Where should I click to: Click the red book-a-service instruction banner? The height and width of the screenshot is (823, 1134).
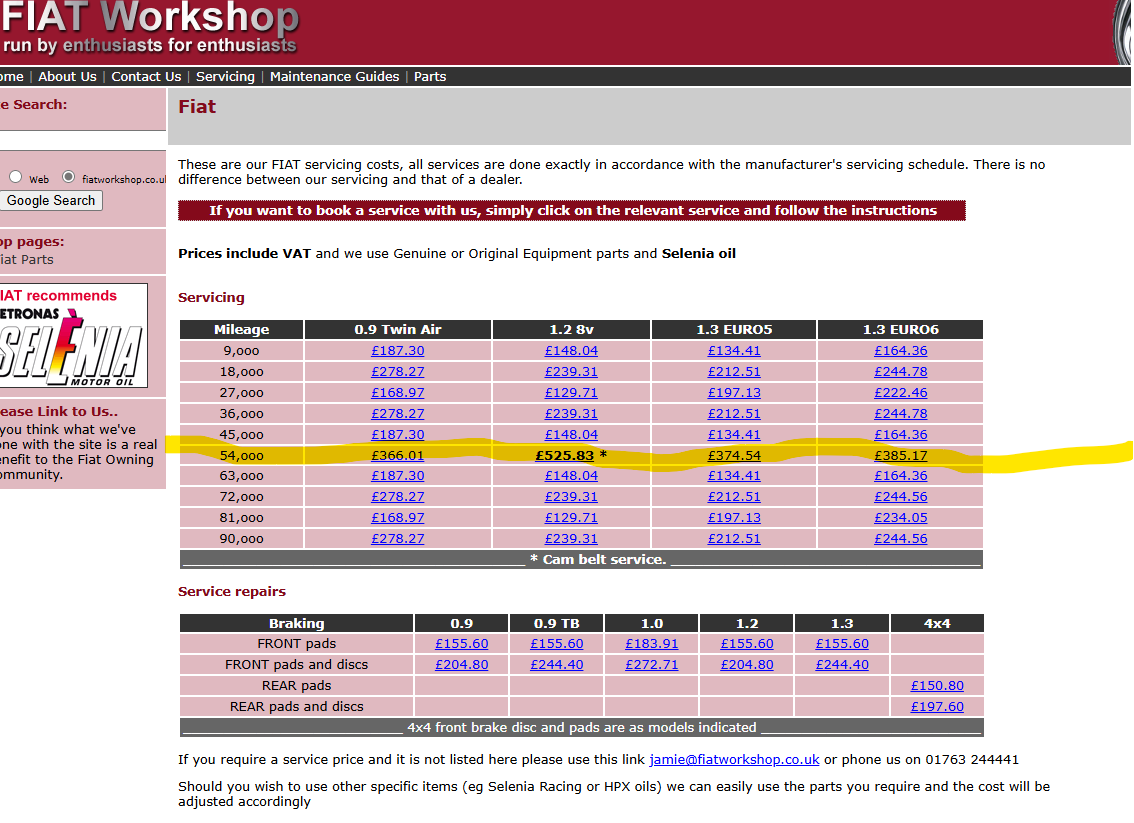click(x=572, y=210)
